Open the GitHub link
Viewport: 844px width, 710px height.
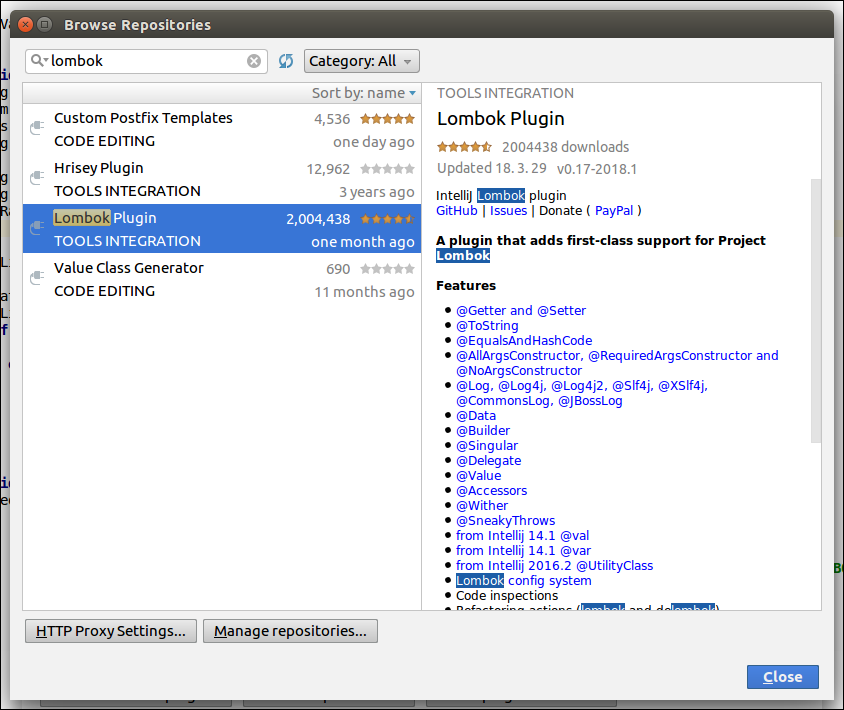456,210
